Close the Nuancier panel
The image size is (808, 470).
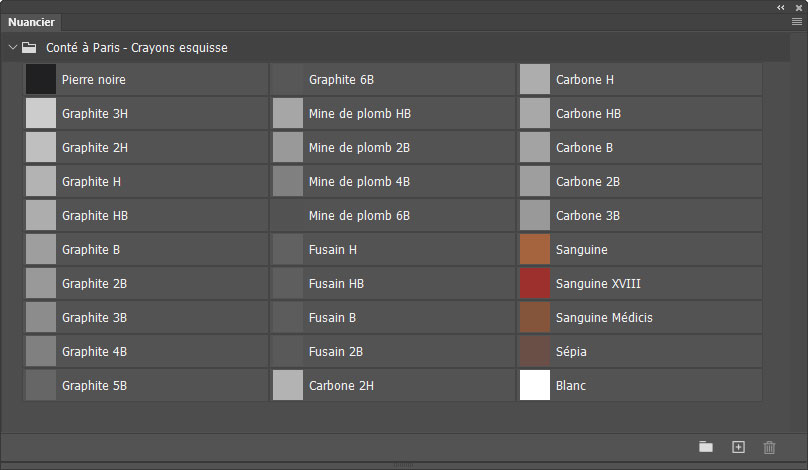click(x=797, y=6)
